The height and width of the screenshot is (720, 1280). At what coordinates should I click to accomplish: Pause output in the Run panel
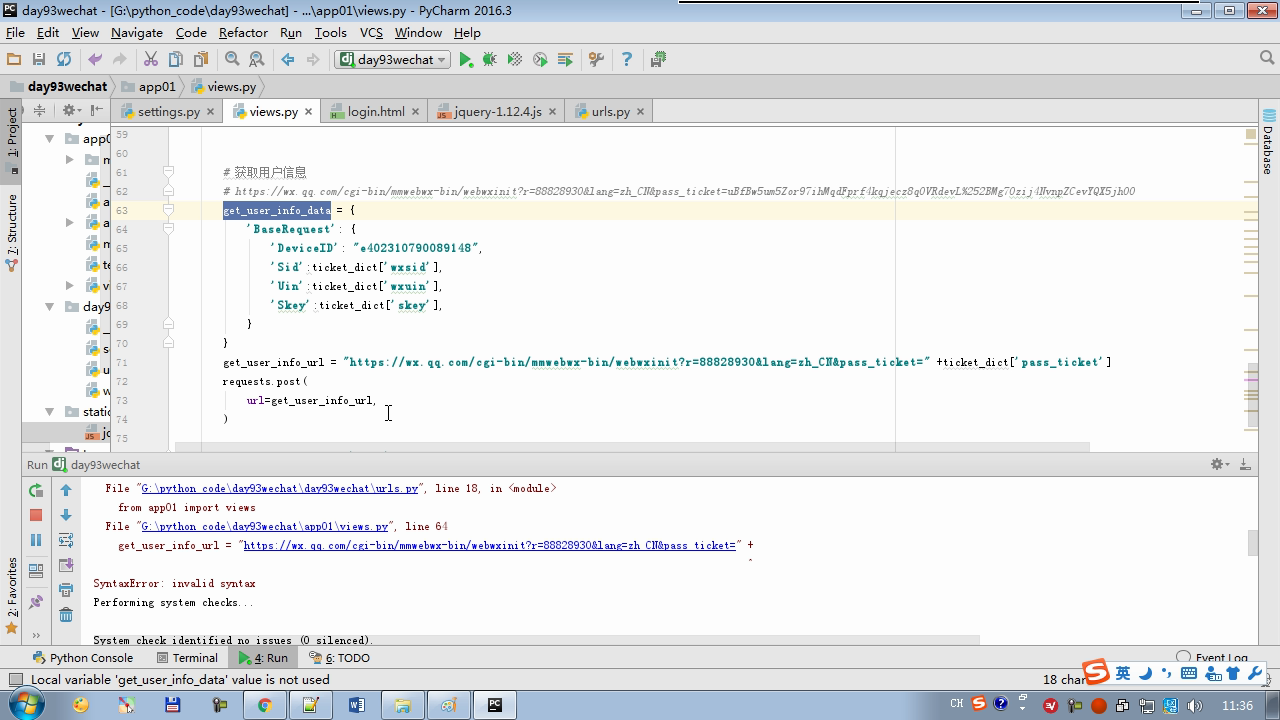(36, 540)
